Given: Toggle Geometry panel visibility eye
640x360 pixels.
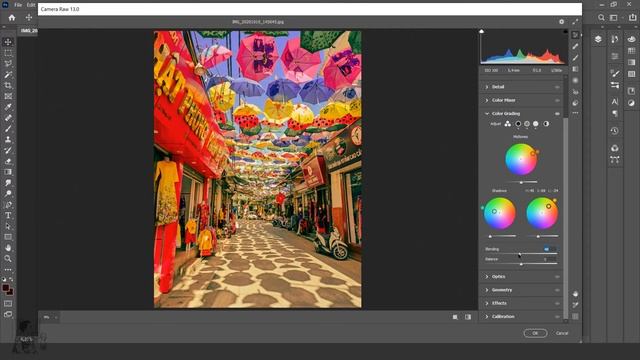Looking at the screenshot, I should coord(557,290).
